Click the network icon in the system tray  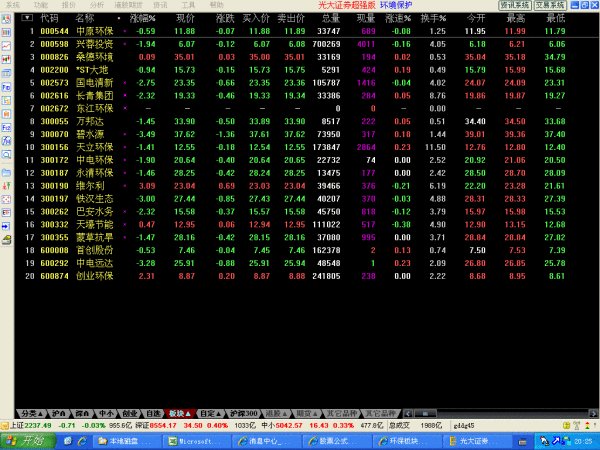567,441
